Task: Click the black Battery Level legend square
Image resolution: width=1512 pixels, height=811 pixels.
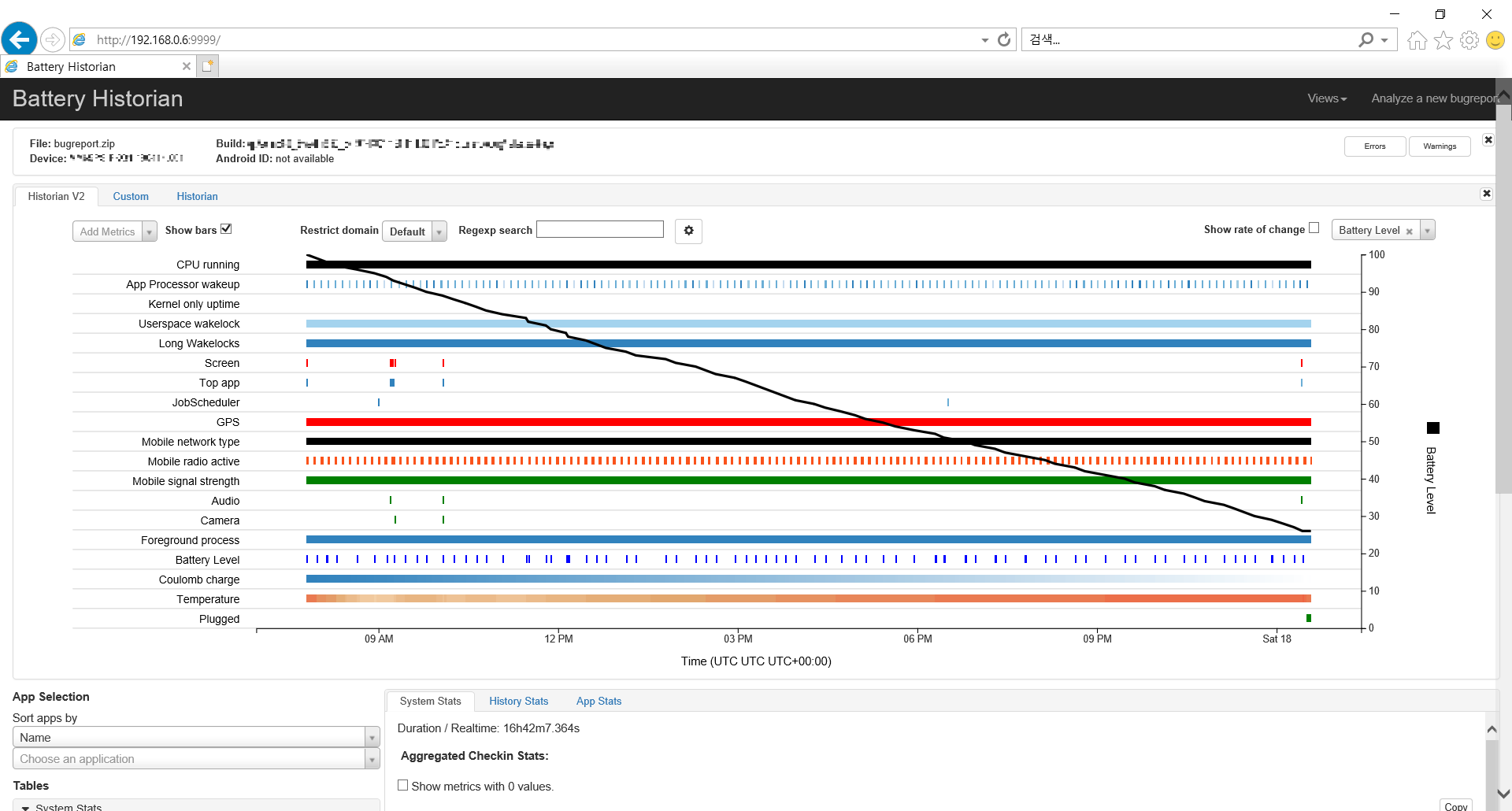Action: tap(1433, 428)
